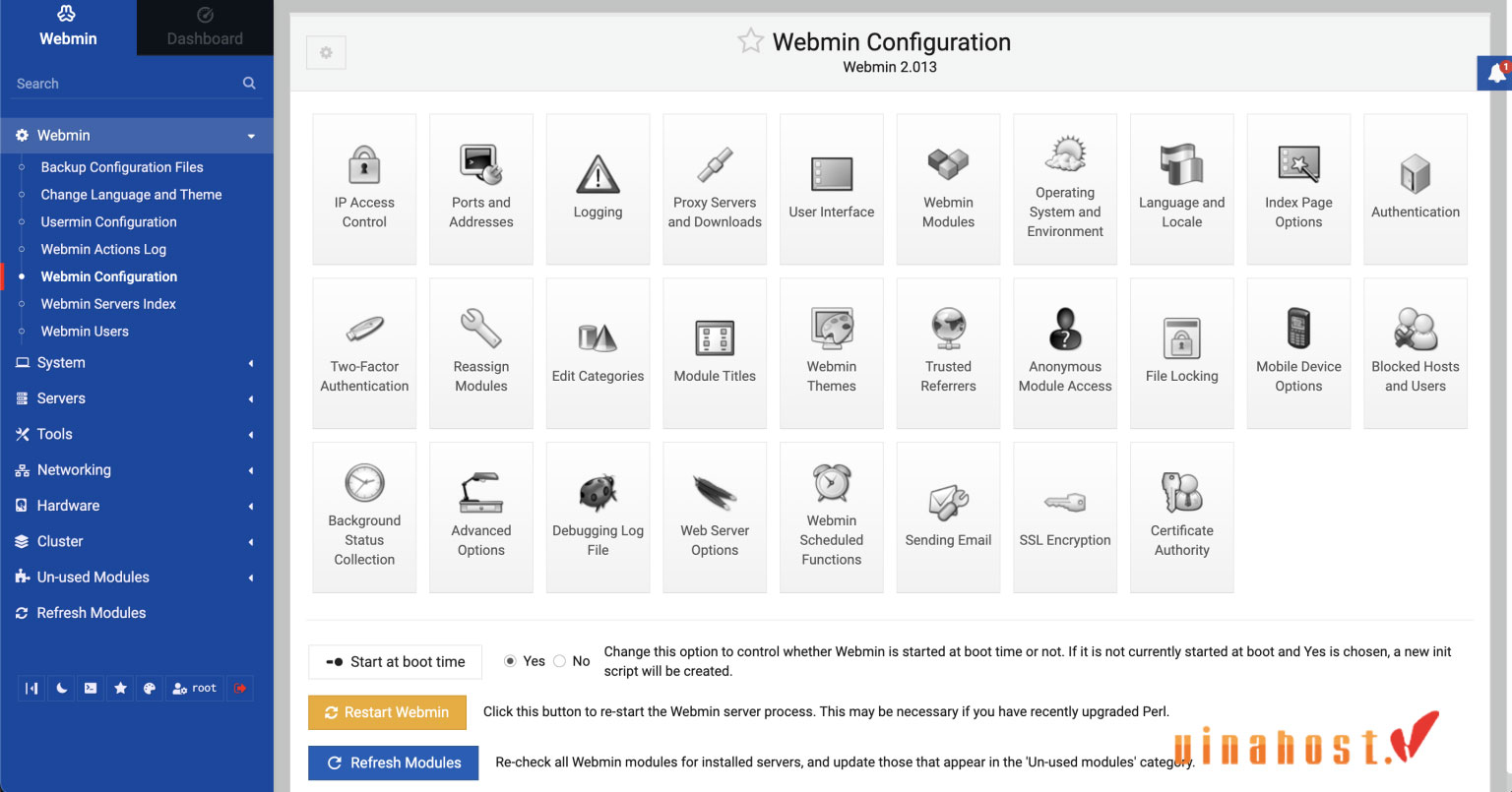Log out using the red exit icon

pos(239,689)
